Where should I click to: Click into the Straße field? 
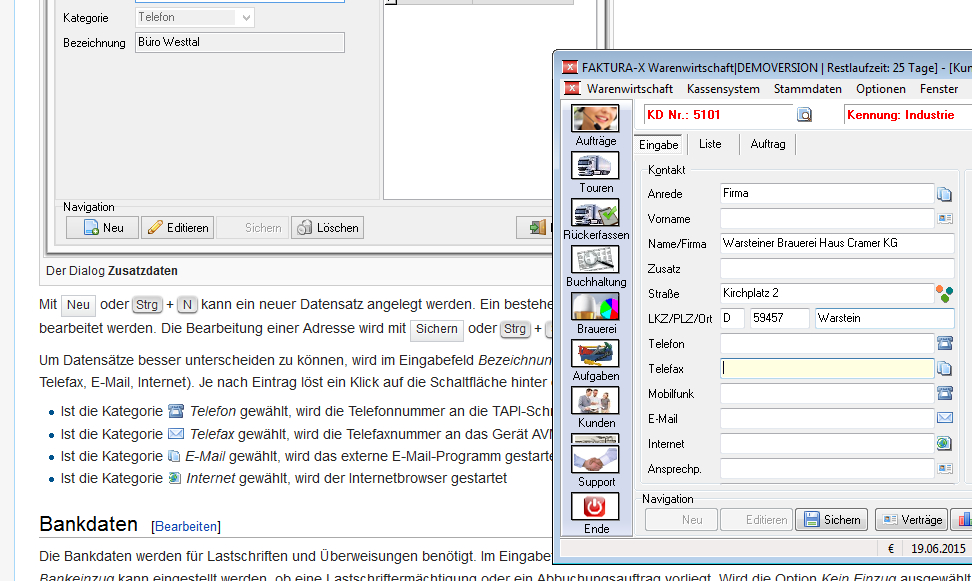point(827,293)
